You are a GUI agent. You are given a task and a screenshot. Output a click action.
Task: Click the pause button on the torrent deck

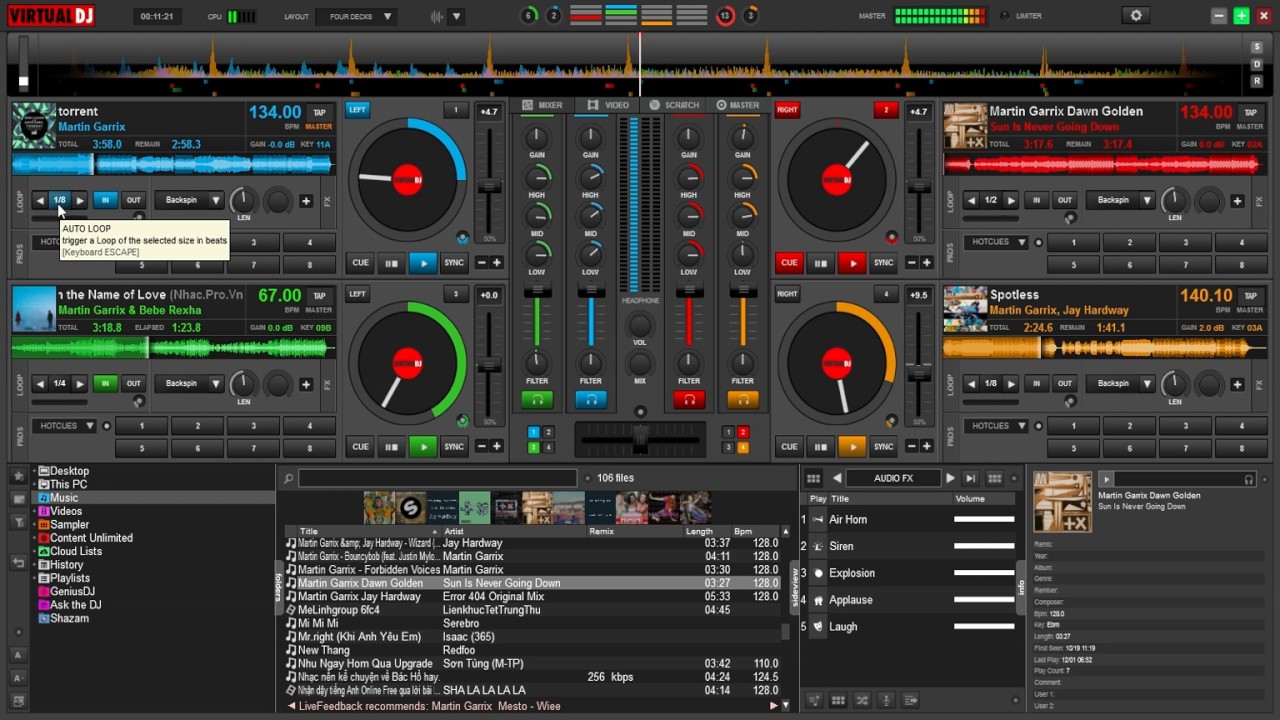(391, 263)
